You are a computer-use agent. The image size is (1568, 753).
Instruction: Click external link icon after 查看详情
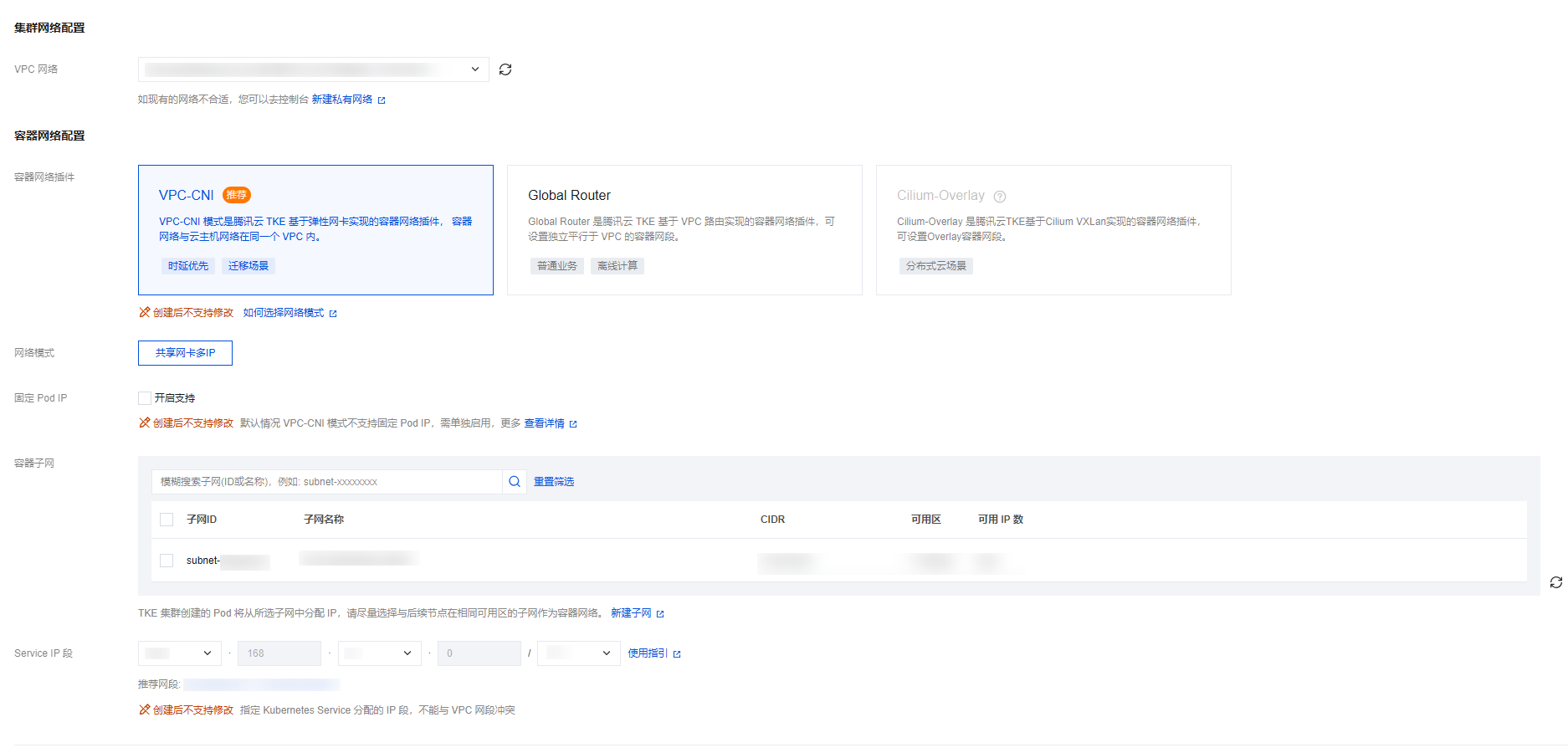tap(573, 424)
